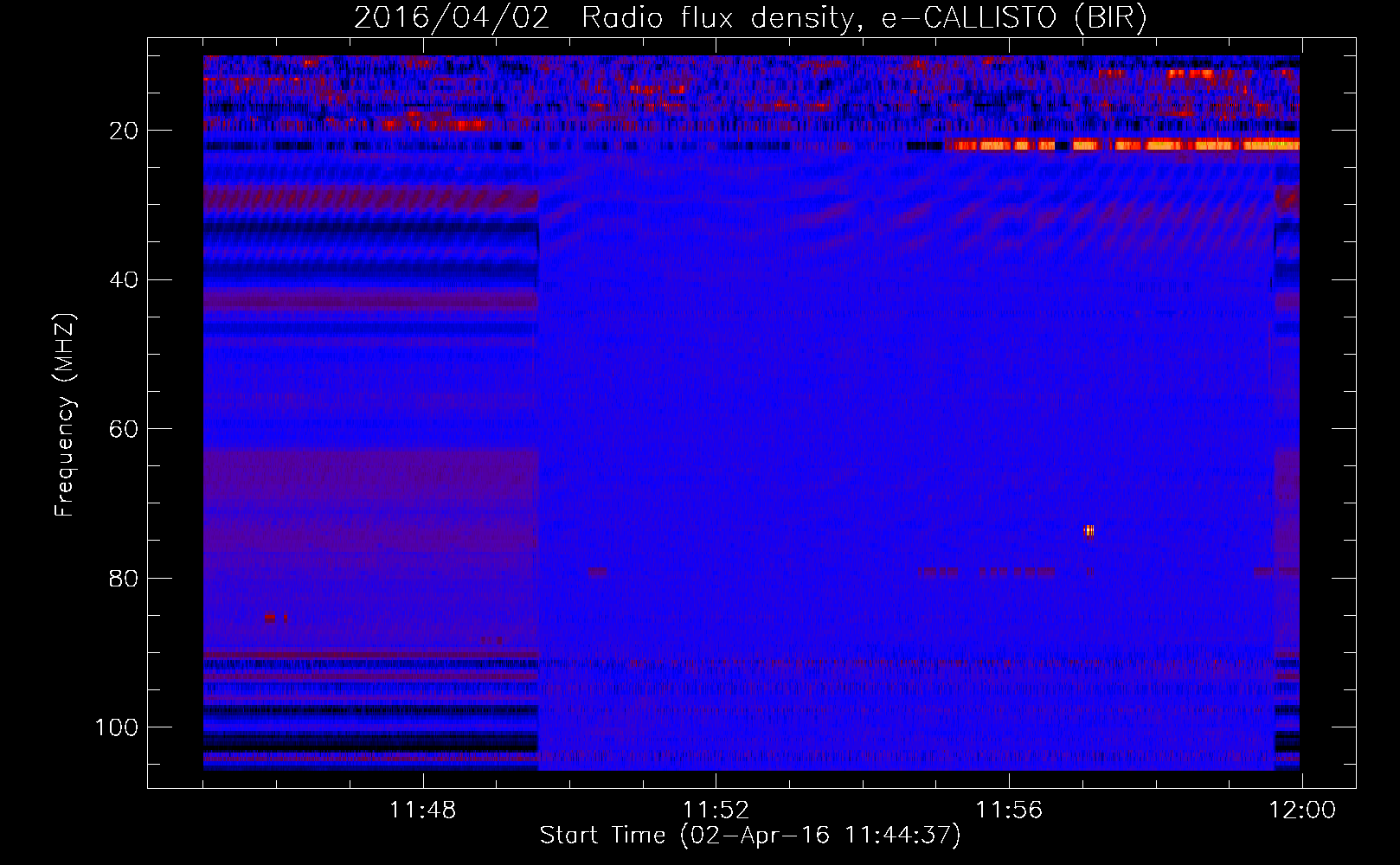Click the 11:48 time tick label

pyautogui.click(x=422, y=811)
